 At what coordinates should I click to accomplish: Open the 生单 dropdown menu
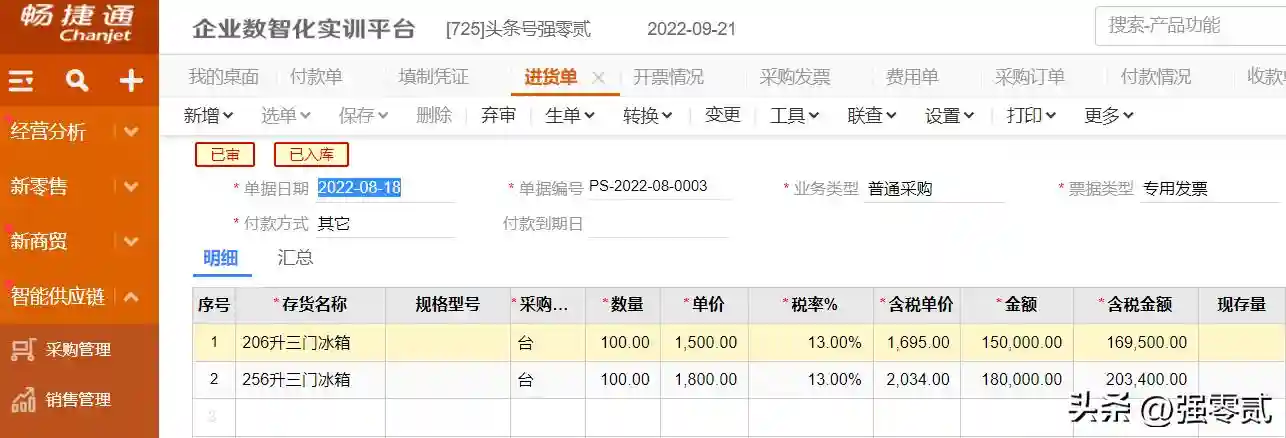pos(570,116)
